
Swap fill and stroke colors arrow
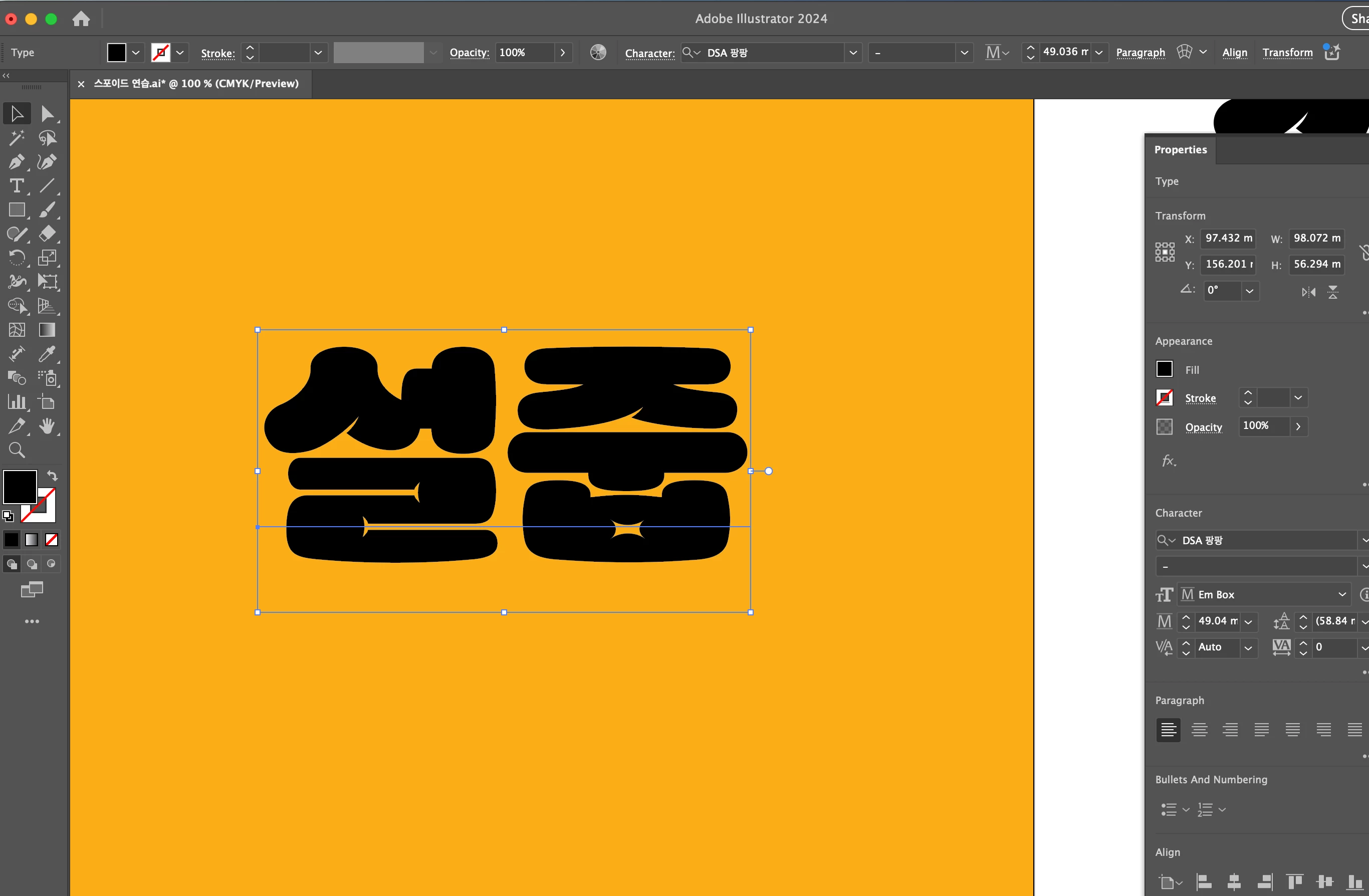click(52, 476)
